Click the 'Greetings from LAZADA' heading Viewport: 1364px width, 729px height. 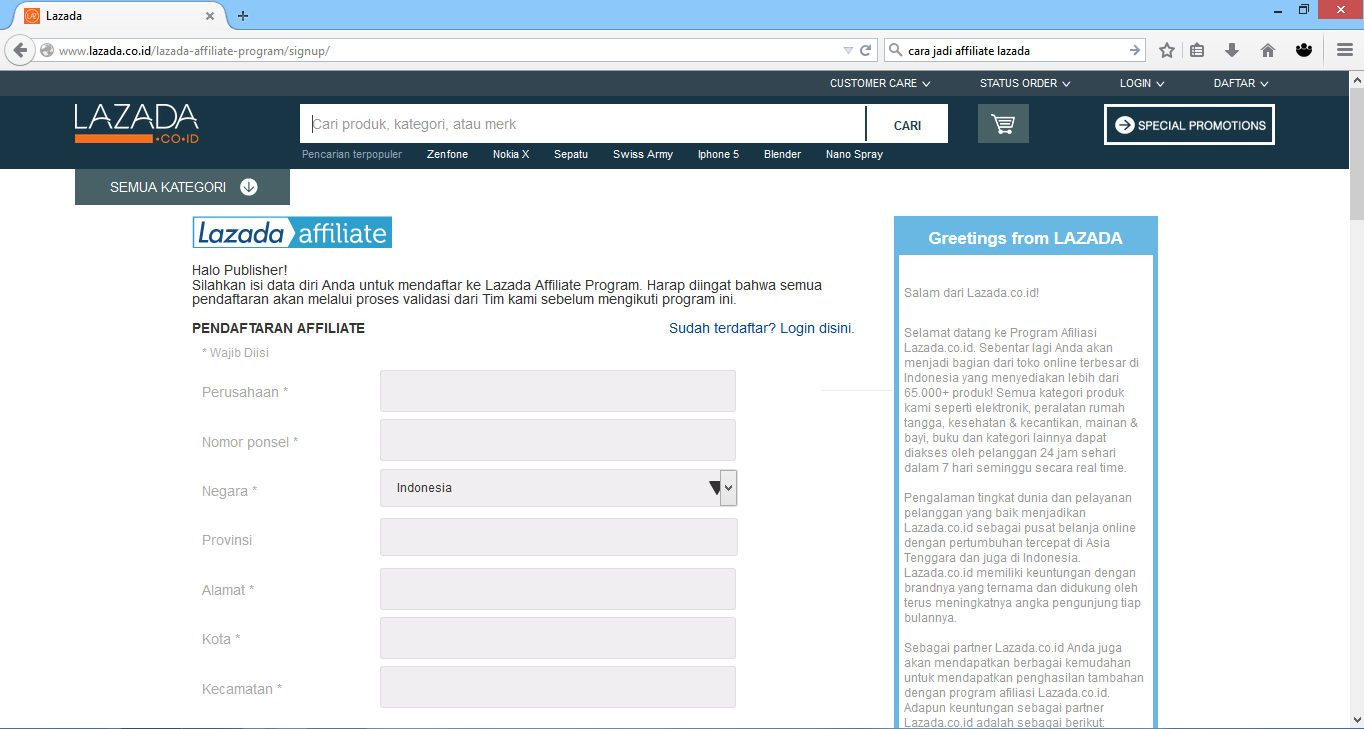(1025, 238)
